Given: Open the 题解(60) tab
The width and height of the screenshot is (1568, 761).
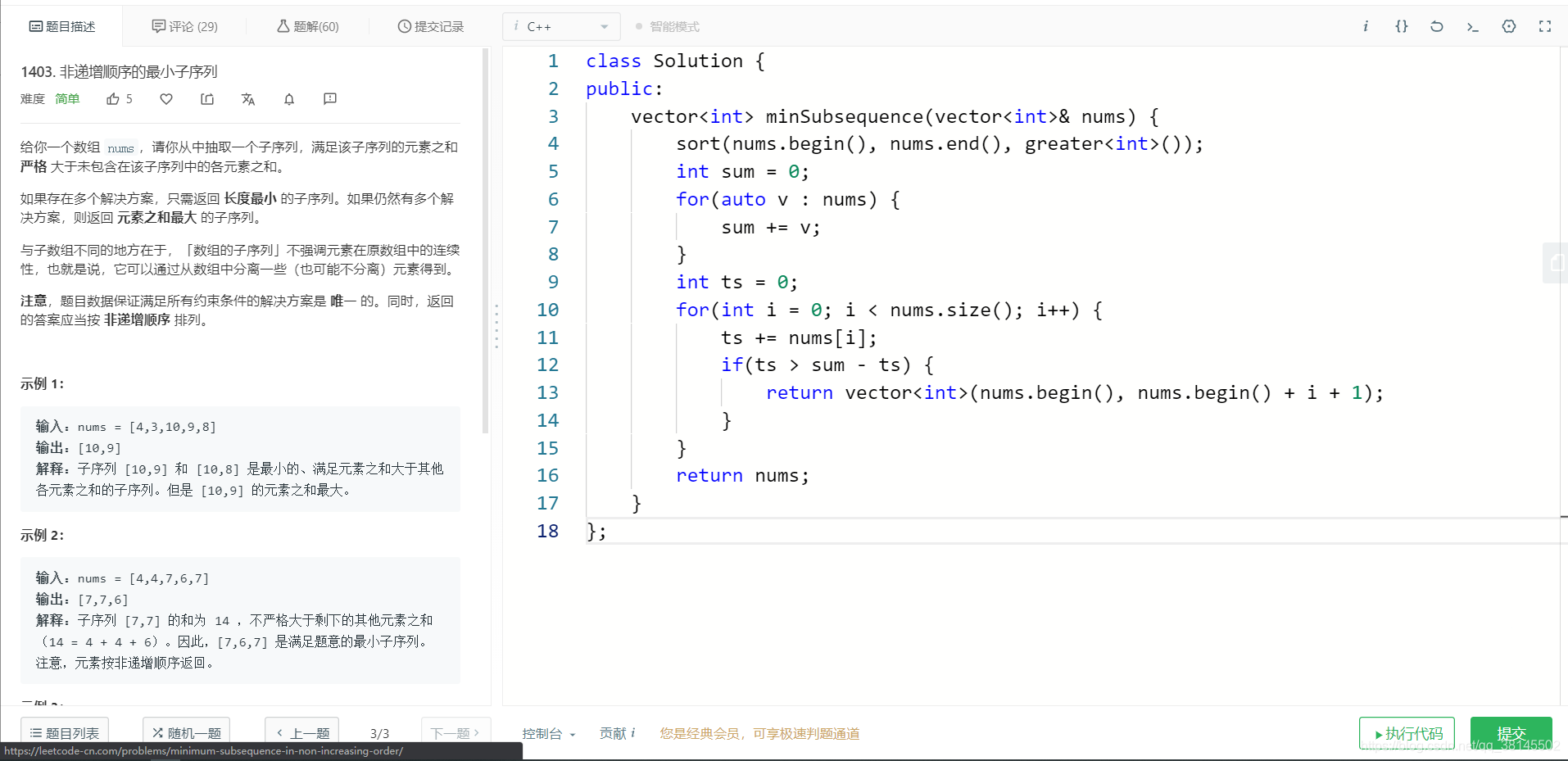Looking at the screenshot, I should click(x=308, y=26).
